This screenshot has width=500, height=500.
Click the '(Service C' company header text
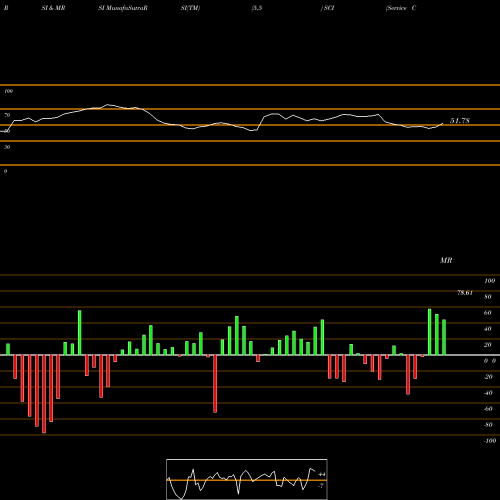pos(401,8)
